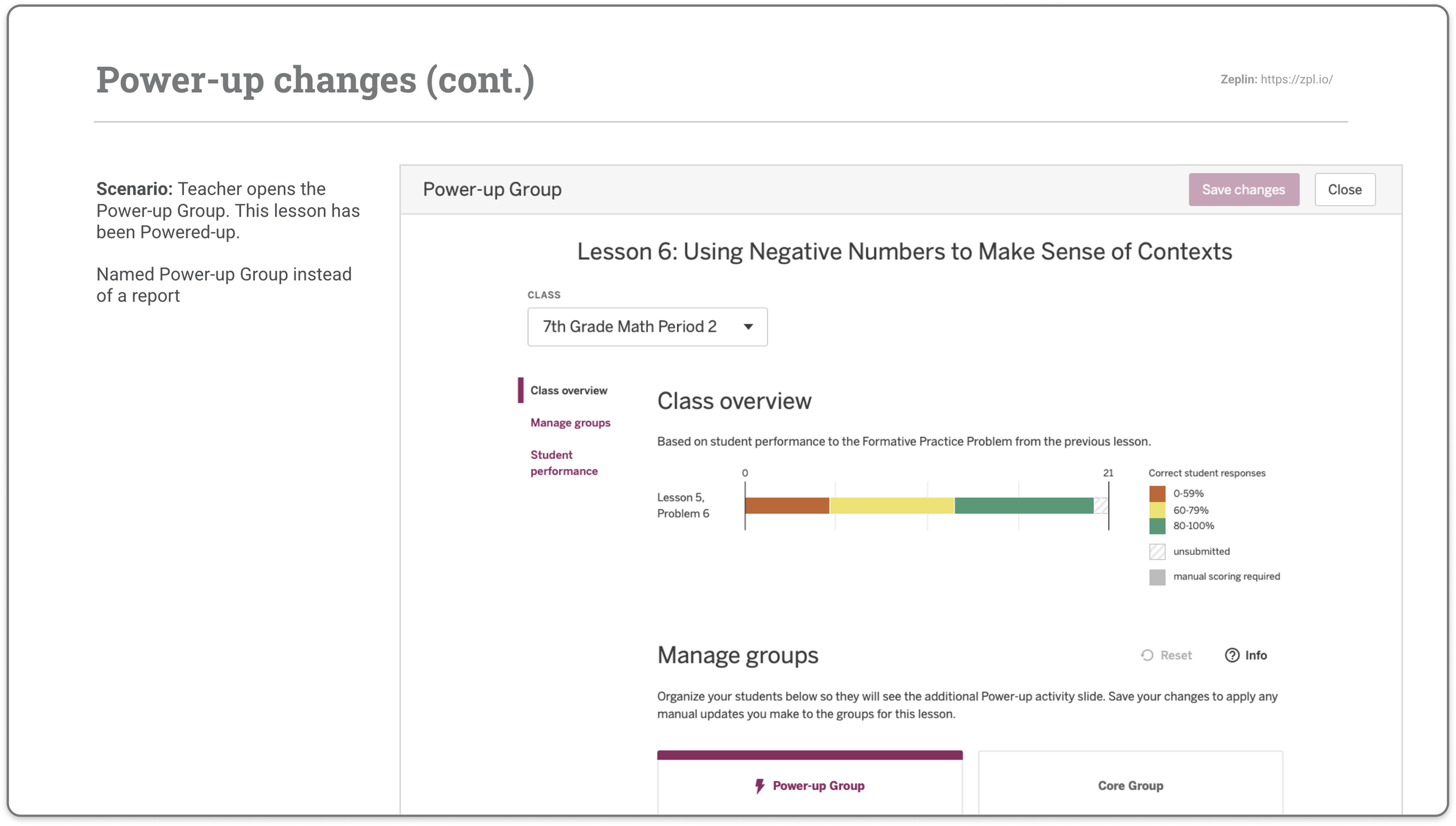Close the Power-up Group panel
The height and width of the screenshot is (826, 1456).
pos(1344,189)
